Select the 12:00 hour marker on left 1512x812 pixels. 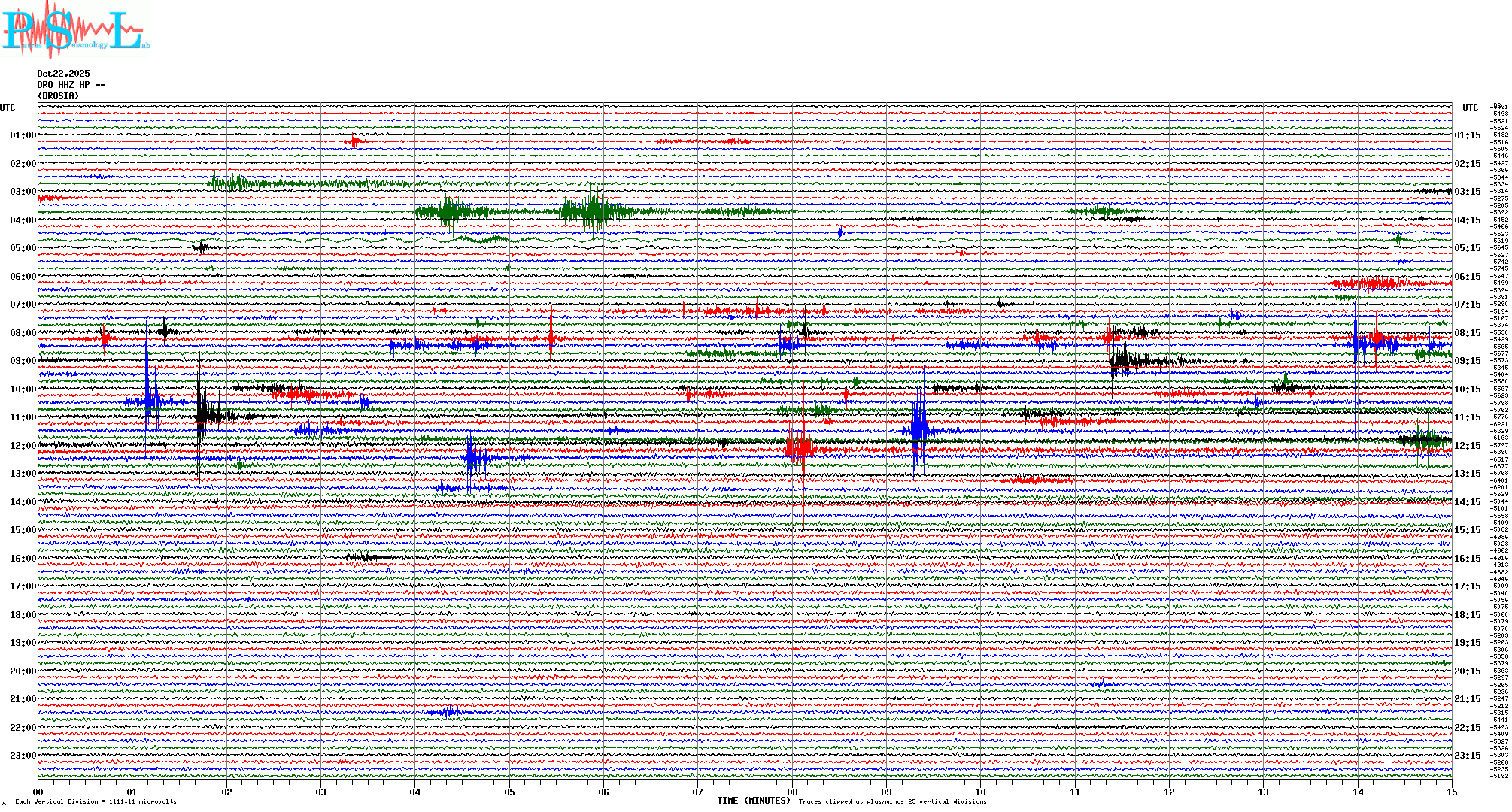pyautogui.click(x=23, y=446)
